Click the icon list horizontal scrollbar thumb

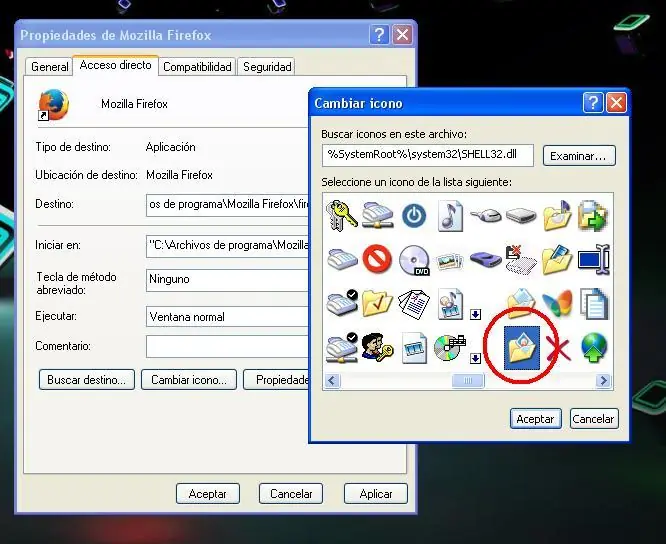tap(468, 381)
